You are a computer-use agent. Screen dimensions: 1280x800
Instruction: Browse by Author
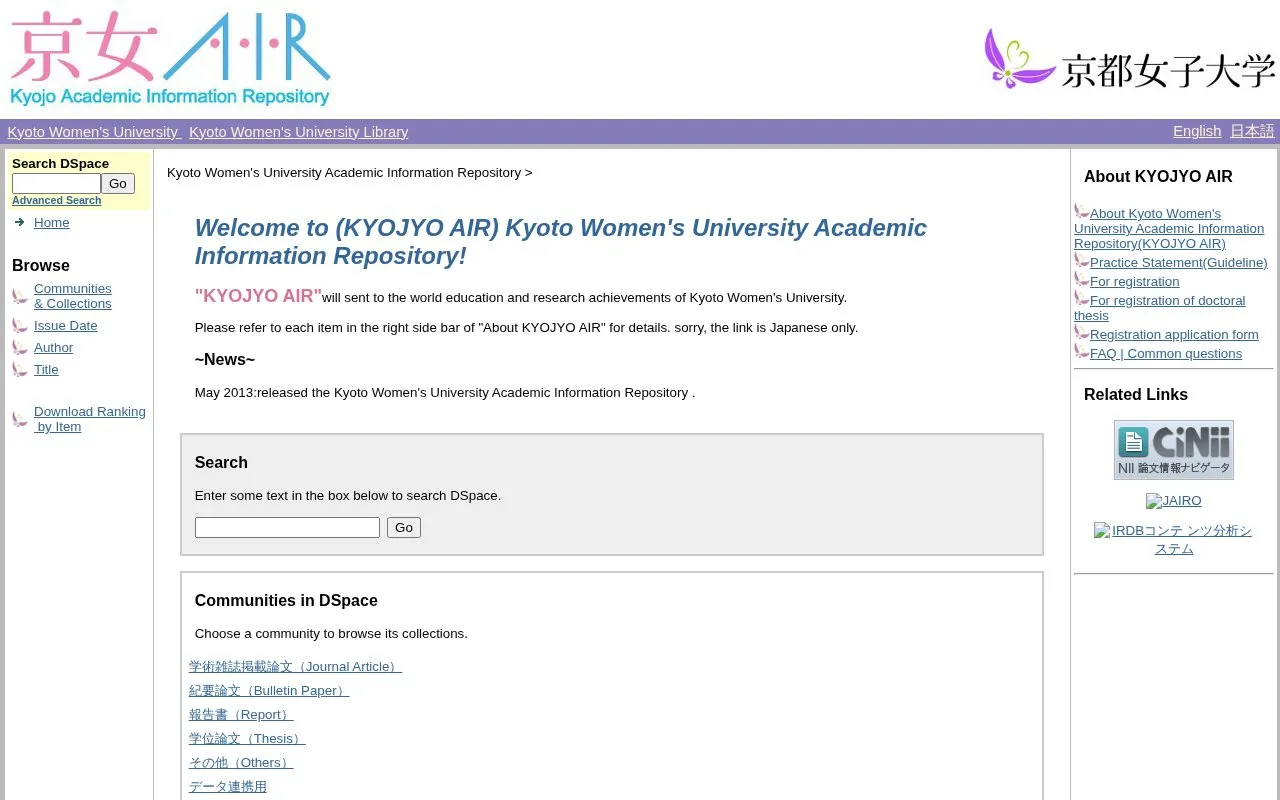(54, 348)
